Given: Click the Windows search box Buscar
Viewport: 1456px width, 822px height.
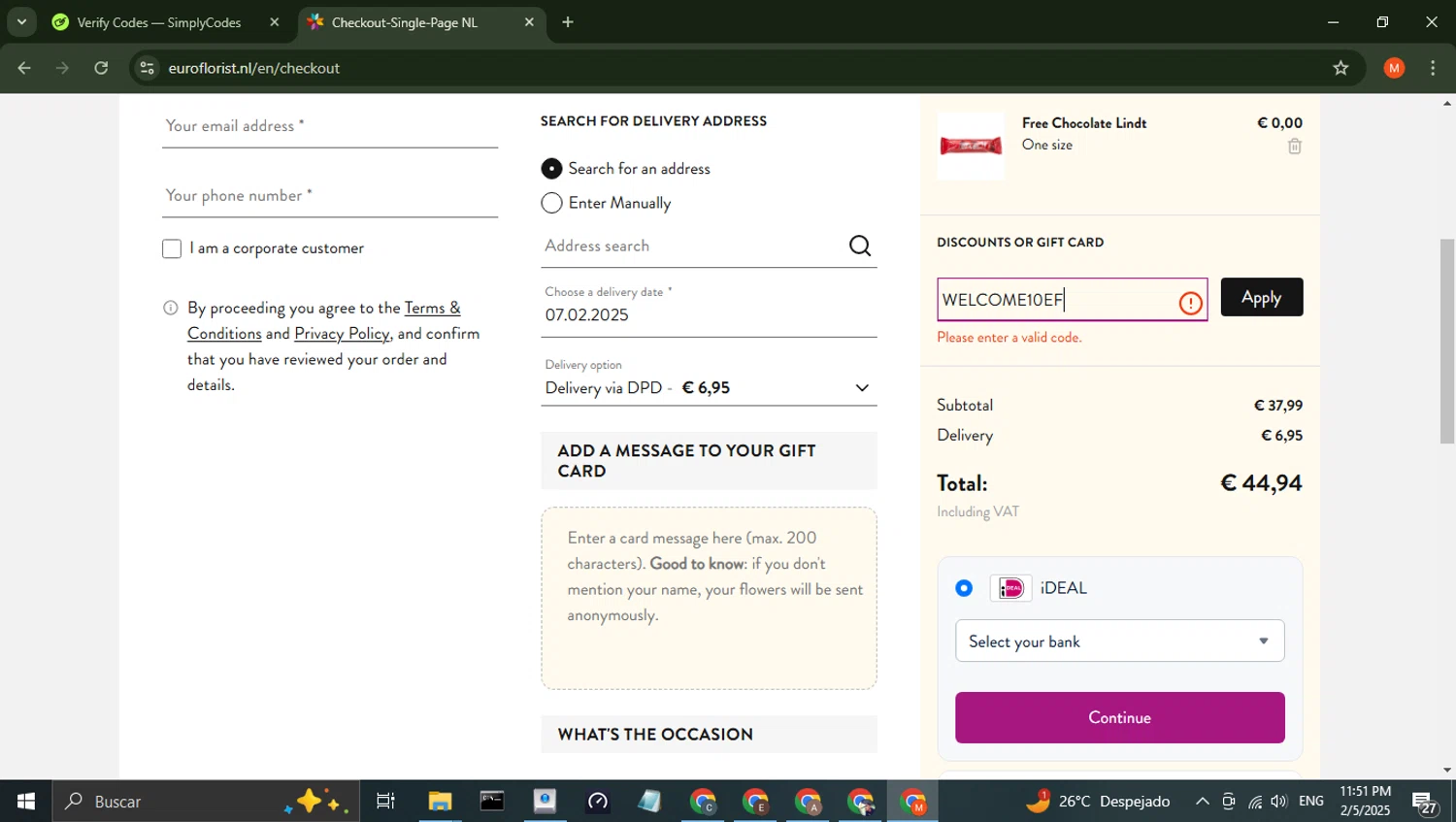Looking at the screenshot, I should coord(204,802).
